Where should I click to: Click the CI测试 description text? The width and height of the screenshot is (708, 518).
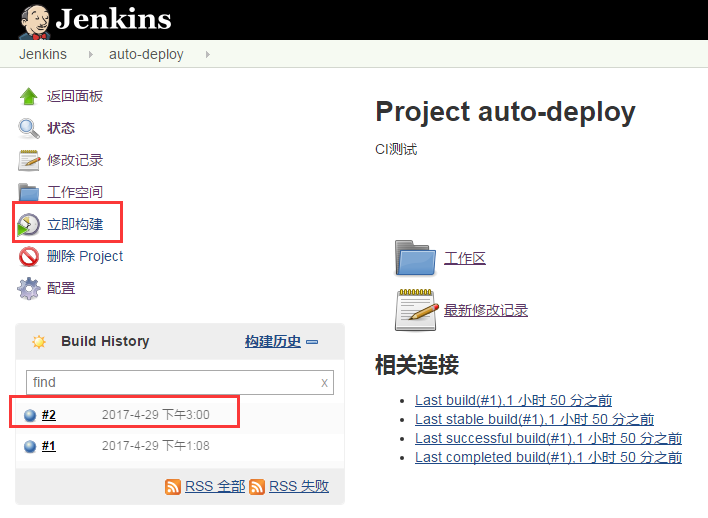tap(396, 149)
